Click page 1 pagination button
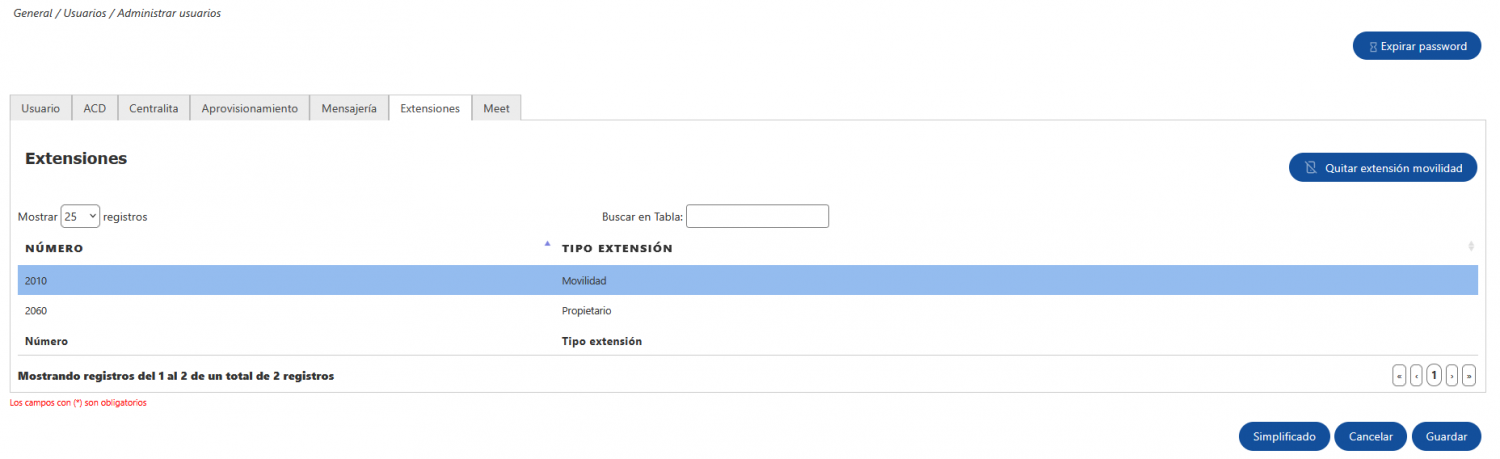The height and width of the screenshot is (459, 1500). click(1434, 376)
